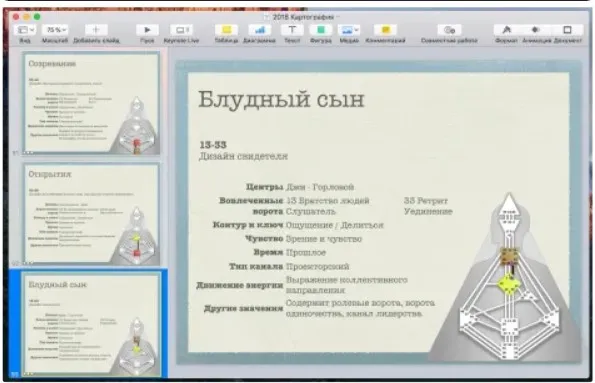Insert a shape with the Фигура icon
This screenshot has width=595, height=383.
[x=321, y=30]
